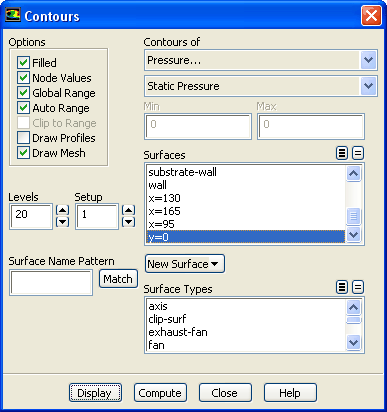Deselect all surfaces icon above Surfaces list
The image size is (387, 412).
(x=358, y=153)
